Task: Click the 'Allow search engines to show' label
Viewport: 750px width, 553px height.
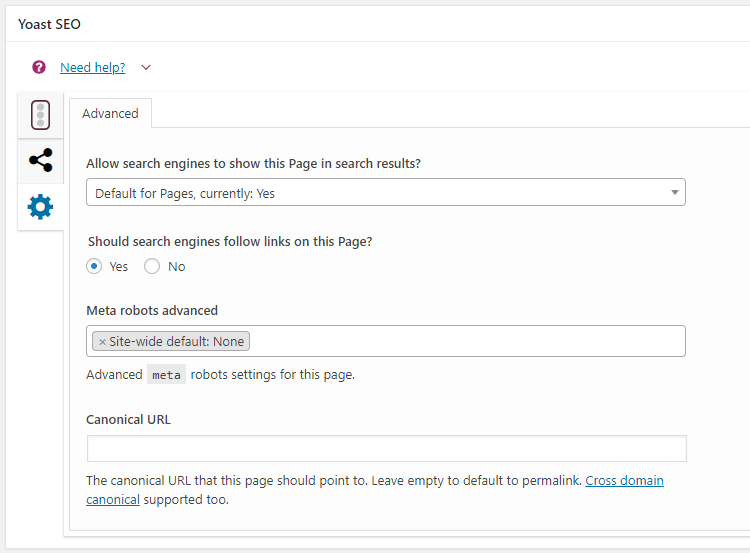Action: [x=254, y=164]
